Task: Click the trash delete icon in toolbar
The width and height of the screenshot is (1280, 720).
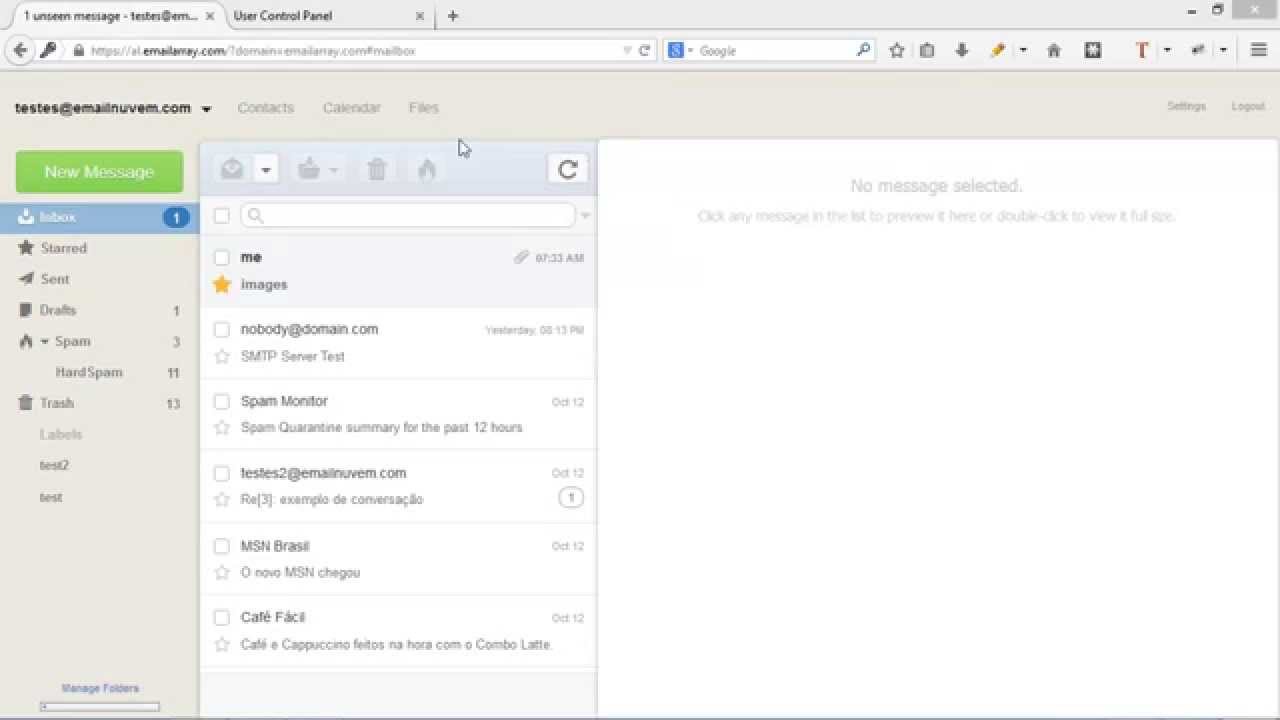Action: pos(377,169)
